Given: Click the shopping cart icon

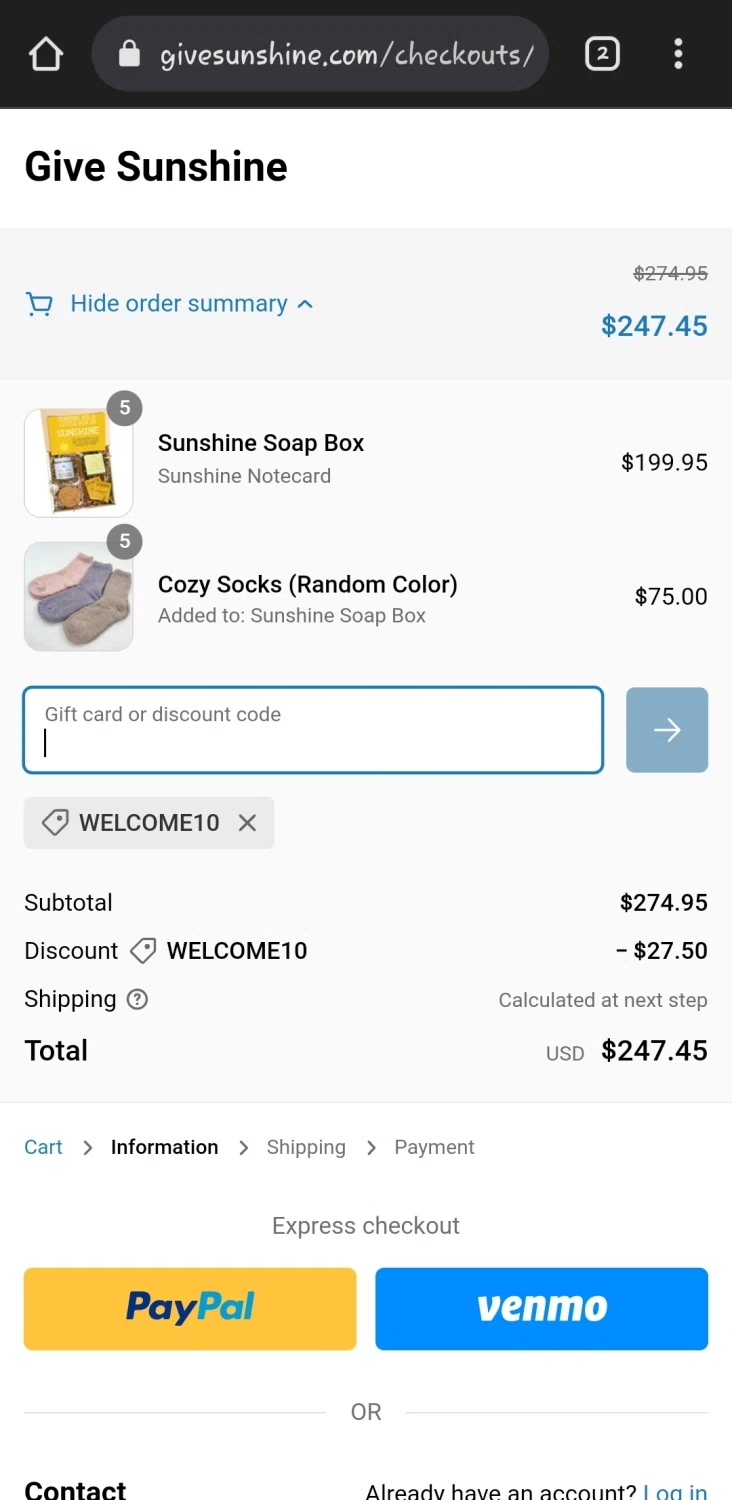Looking at the screenshot, I should pyautogui.click(x=39, y=304).
